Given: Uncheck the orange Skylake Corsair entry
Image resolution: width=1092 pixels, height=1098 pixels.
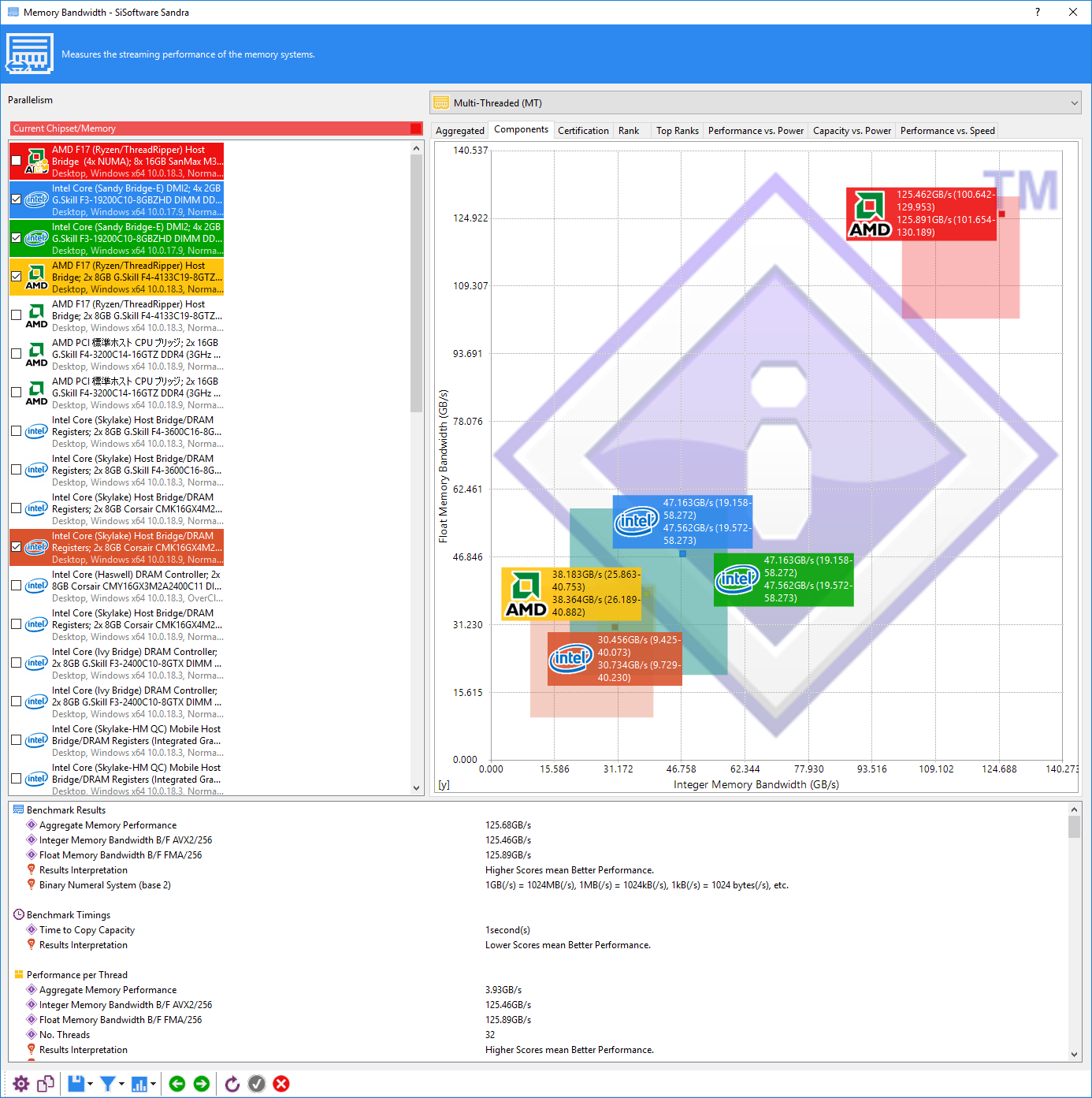Looking at the screenshot, I should (x=17, y=547).
